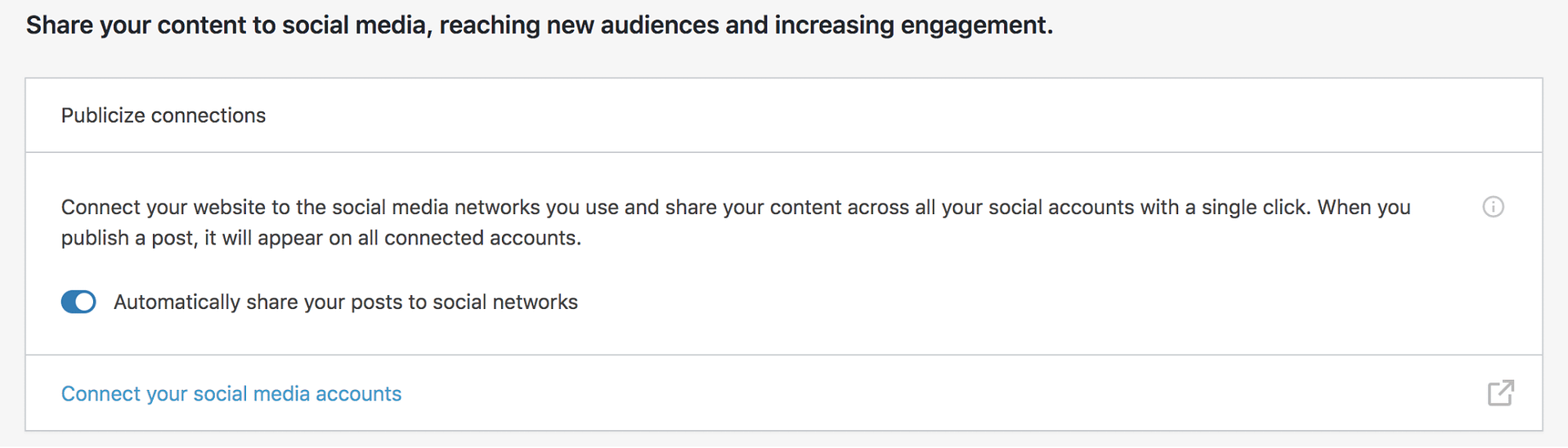Disable automatic sharing to social networks
This screenshot has height=448, width=1568.
78,302
